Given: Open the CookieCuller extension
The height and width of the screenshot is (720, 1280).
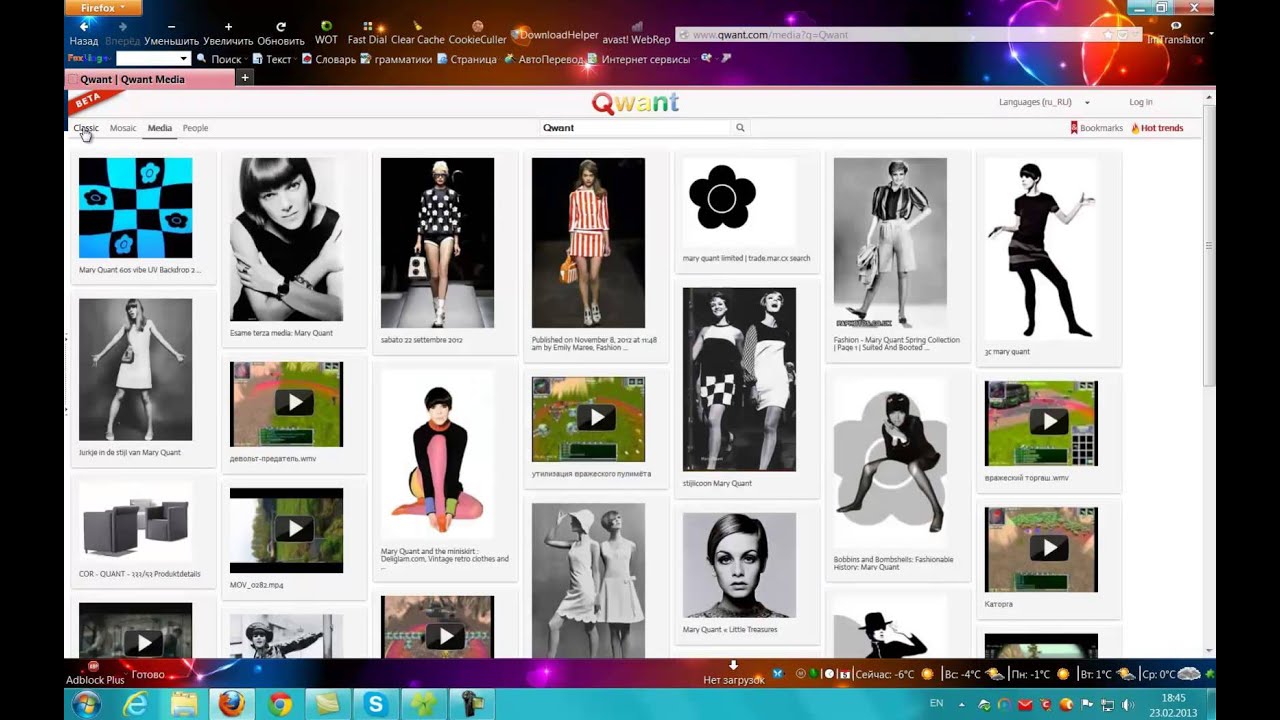Looking at the screenshot, I should pyautogui.click(x=478, y=33).
